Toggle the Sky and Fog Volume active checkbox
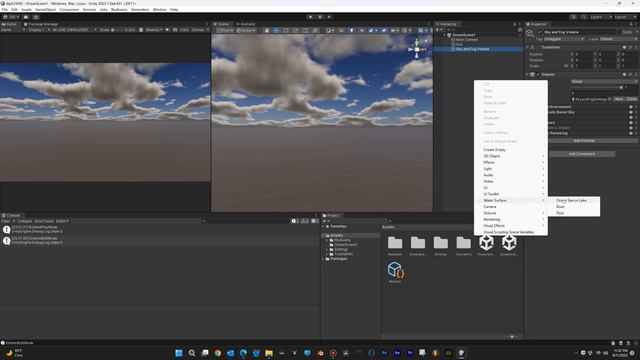The width and height of the screenshot is (640, 360). (x=540, y=32)
